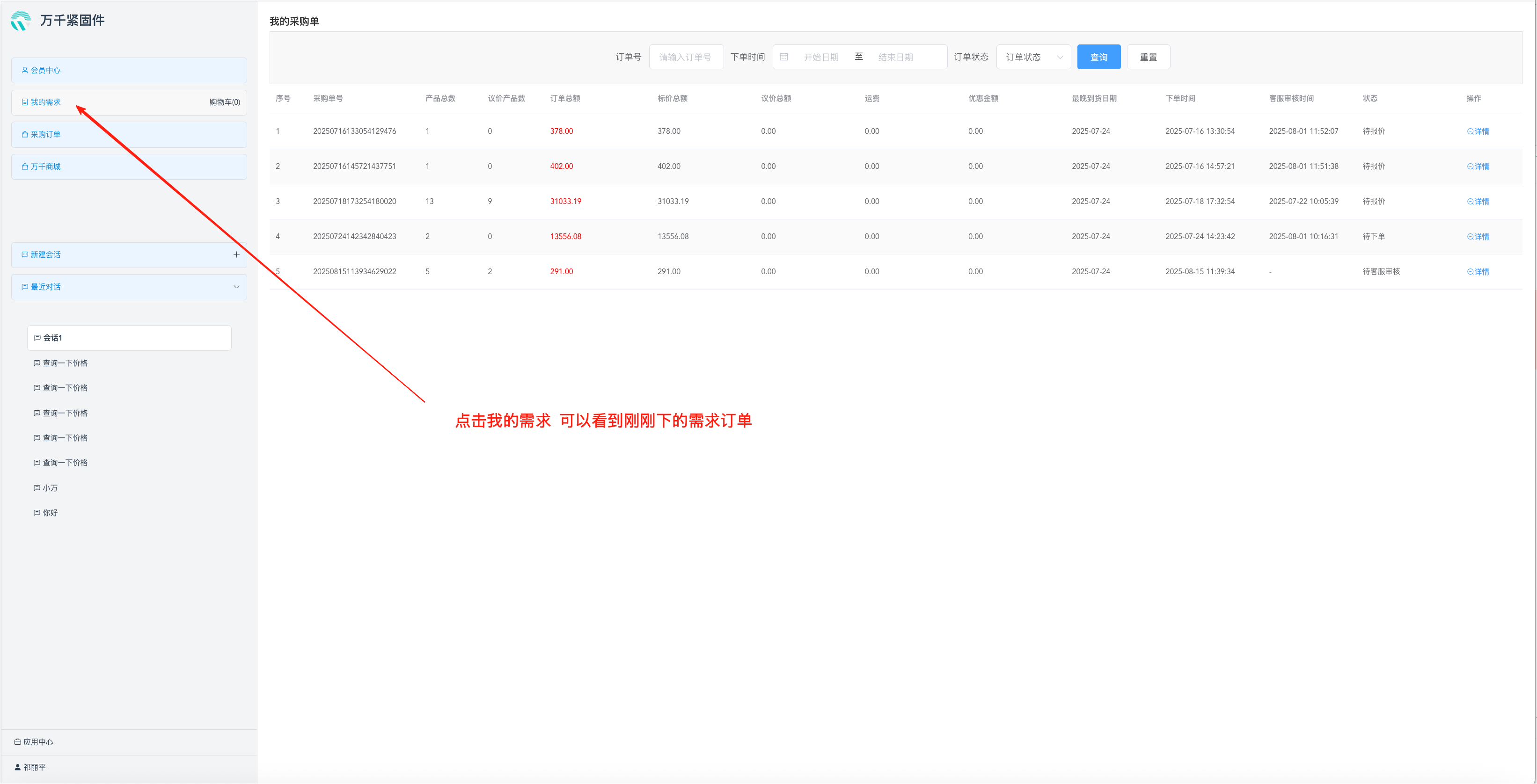Click the plus icon beside 新建会话
The width and height of the screenshot is (1537, 784).
236,254
